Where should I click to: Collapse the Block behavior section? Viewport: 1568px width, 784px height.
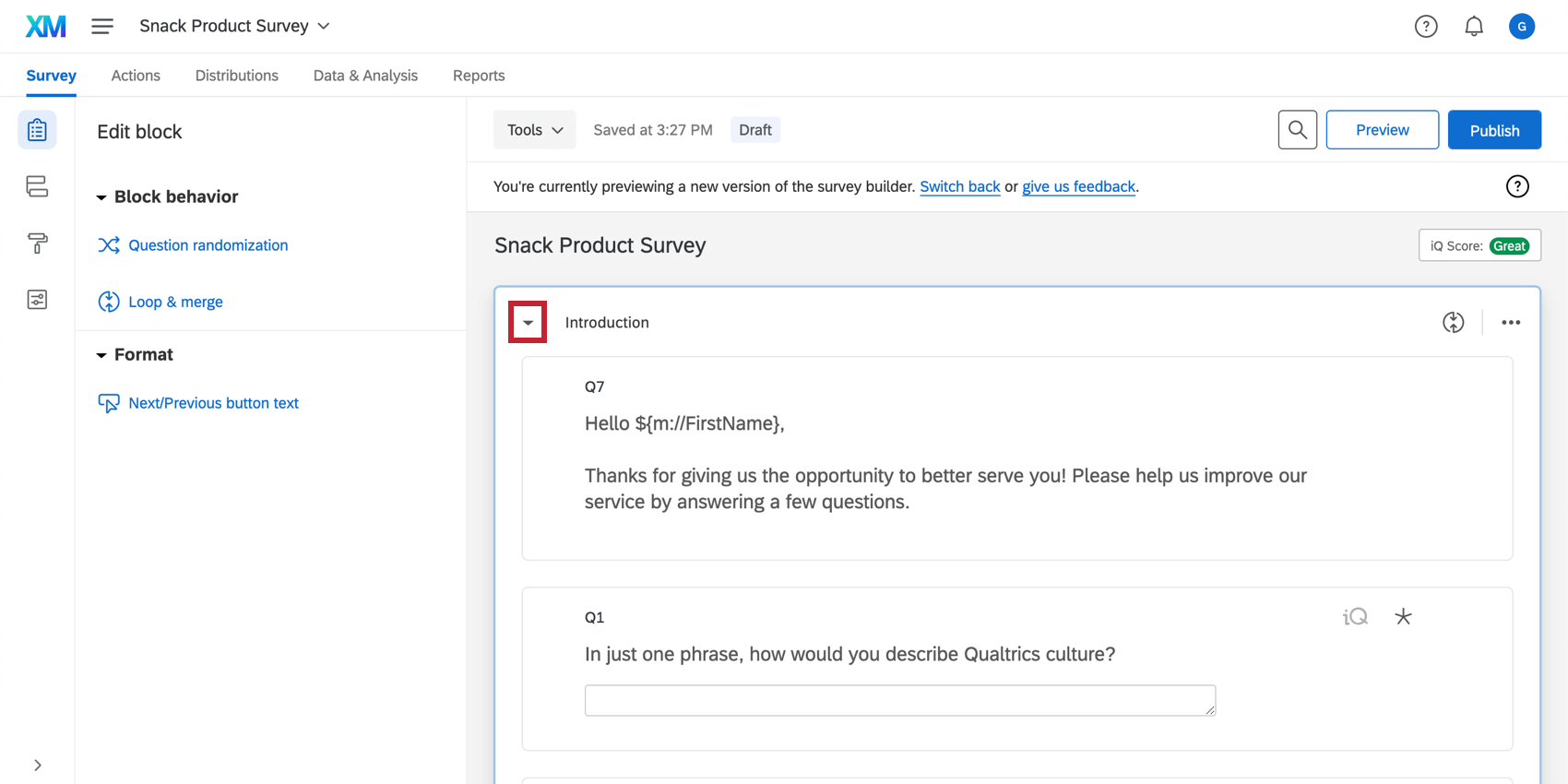(101, 197)
